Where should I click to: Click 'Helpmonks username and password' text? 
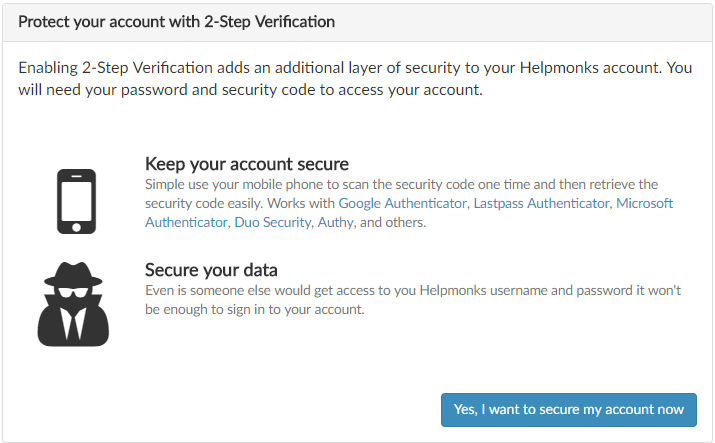tap(500, 290)
